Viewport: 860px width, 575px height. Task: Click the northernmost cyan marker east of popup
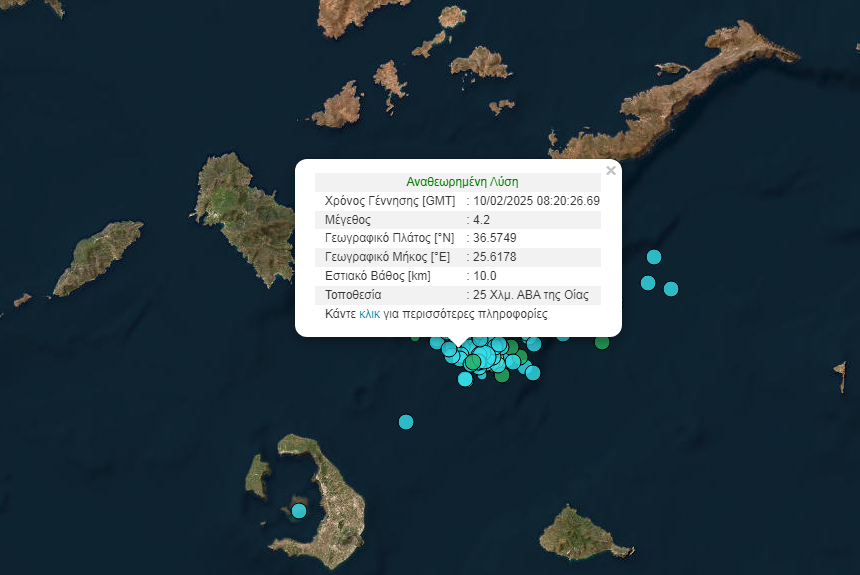coord(654,257)
